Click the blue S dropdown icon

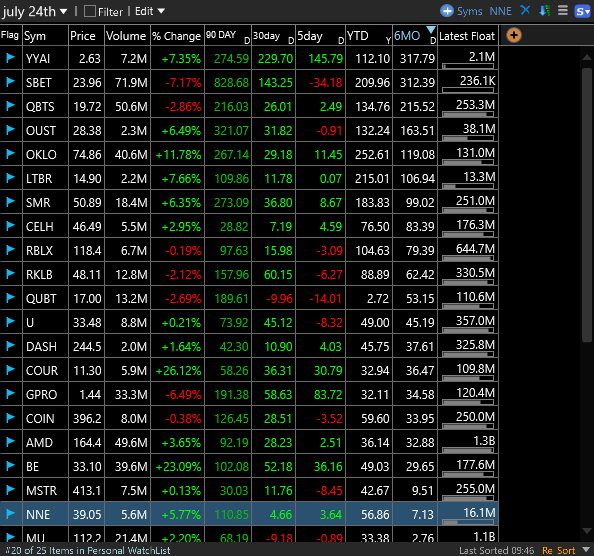(582, 11)
